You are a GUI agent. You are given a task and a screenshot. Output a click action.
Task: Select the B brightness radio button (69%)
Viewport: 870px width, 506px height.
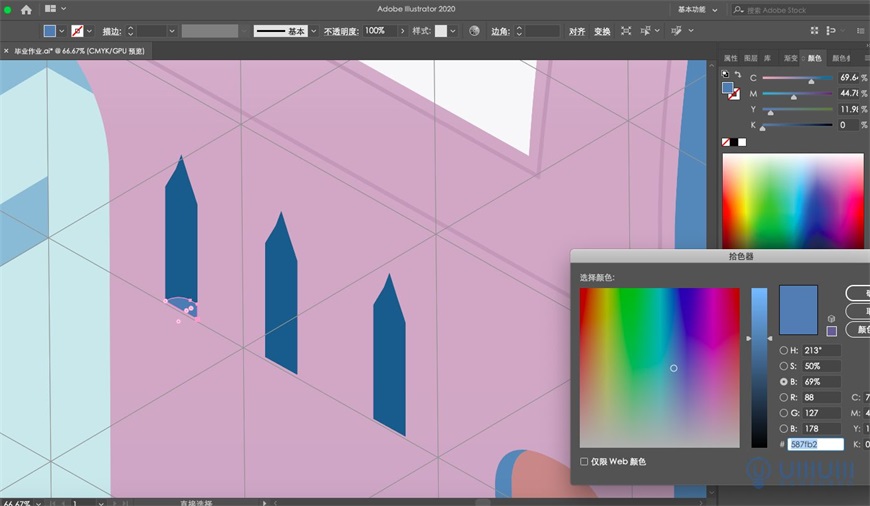[x=783, y=382]
